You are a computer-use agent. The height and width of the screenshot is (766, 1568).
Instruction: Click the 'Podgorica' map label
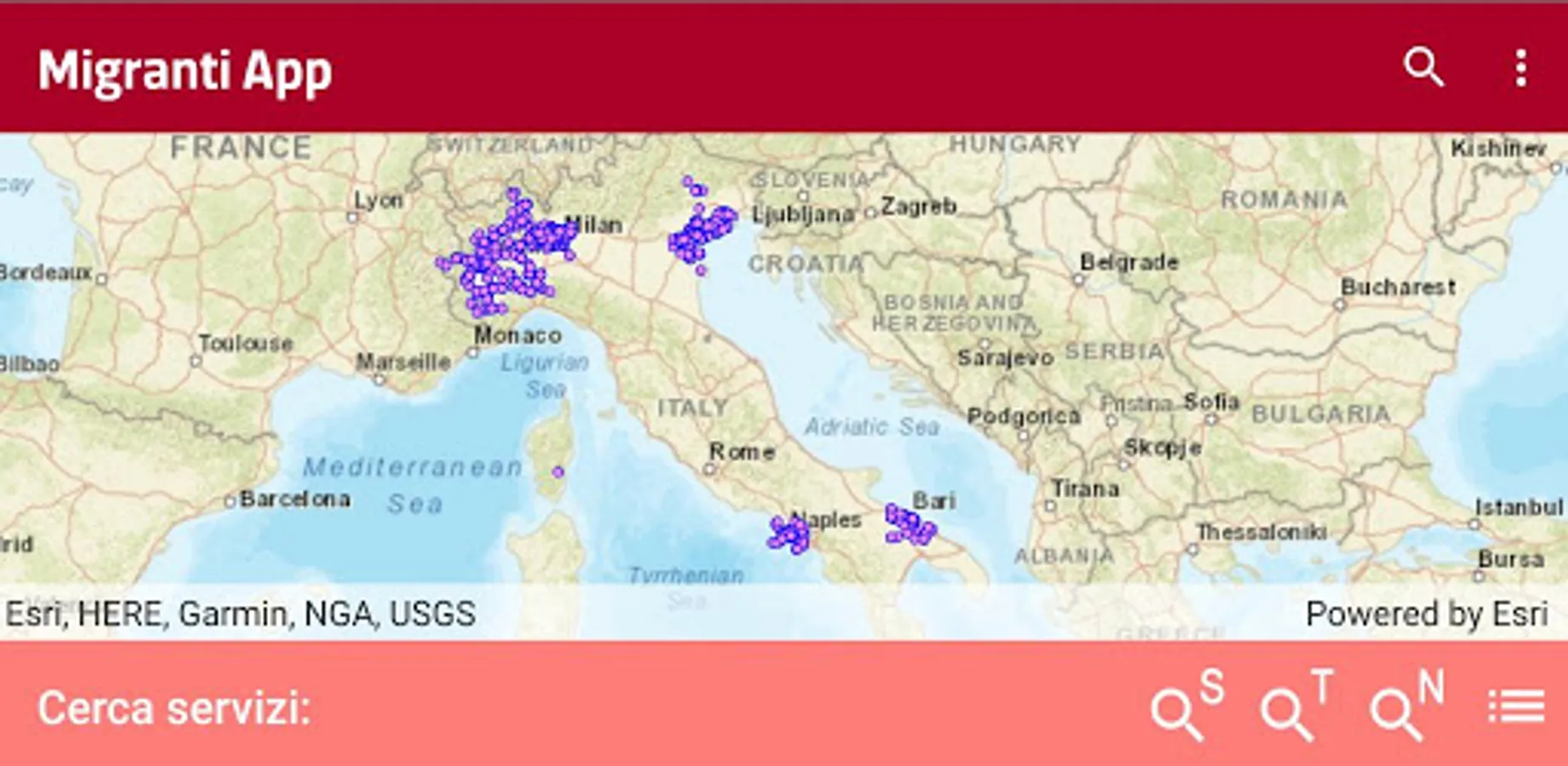coord(1023,416)
